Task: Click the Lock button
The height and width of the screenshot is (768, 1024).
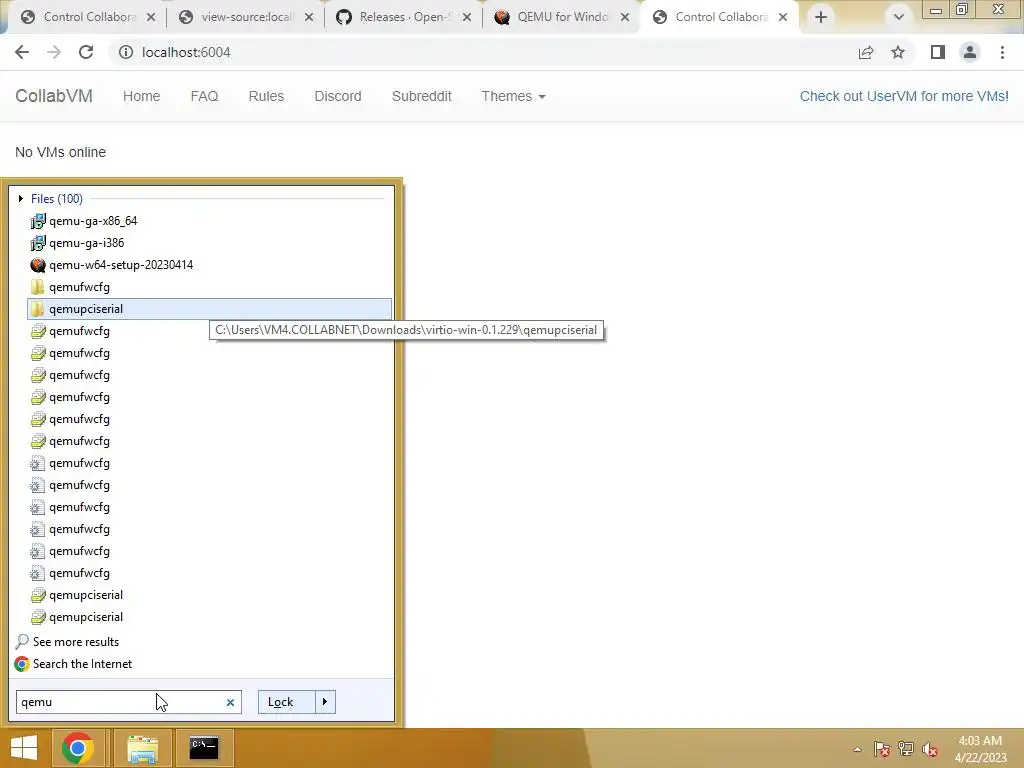Action: pyautogui.click(x=286, y=702)
